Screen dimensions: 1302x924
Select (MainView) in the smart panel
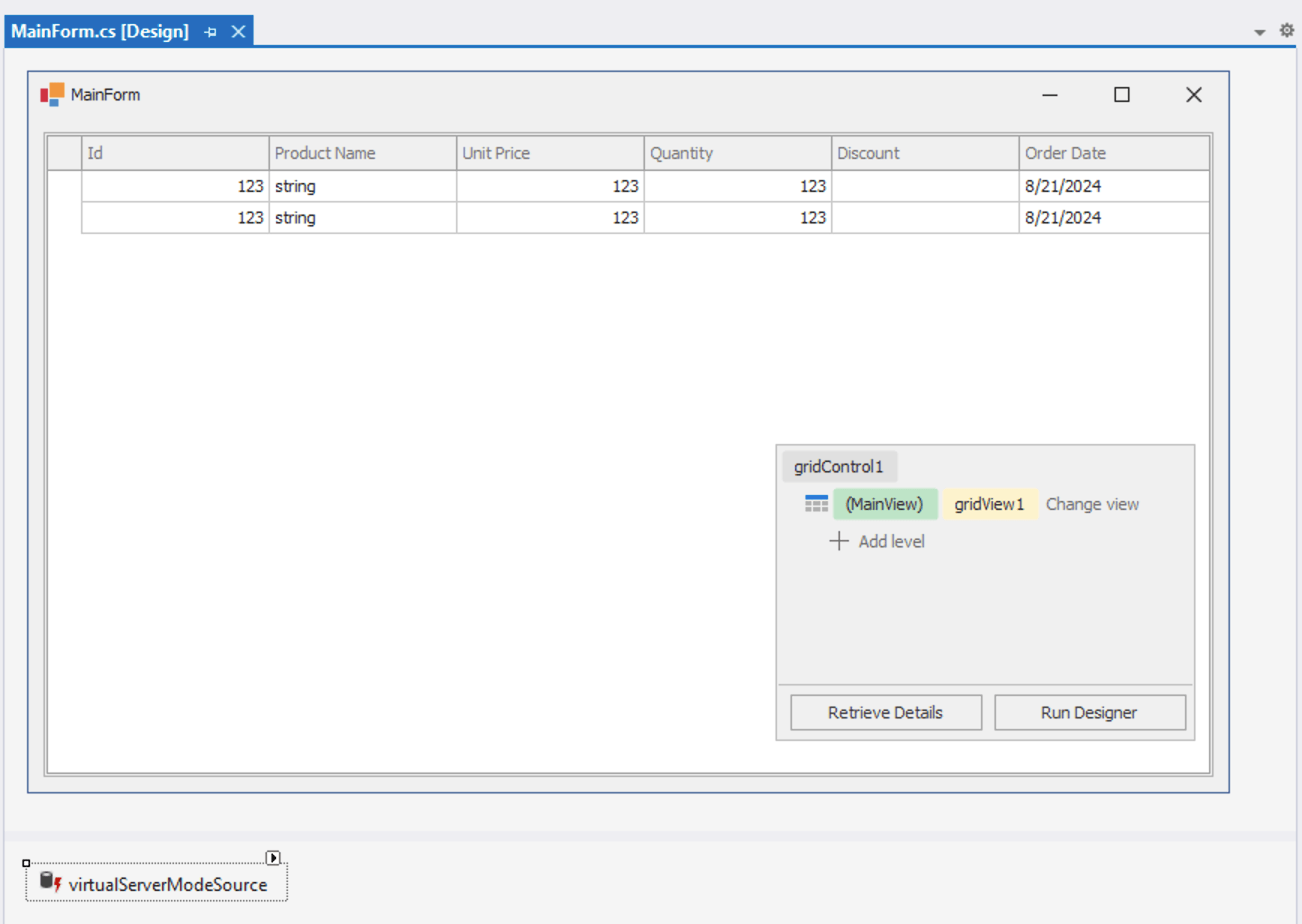885,503
